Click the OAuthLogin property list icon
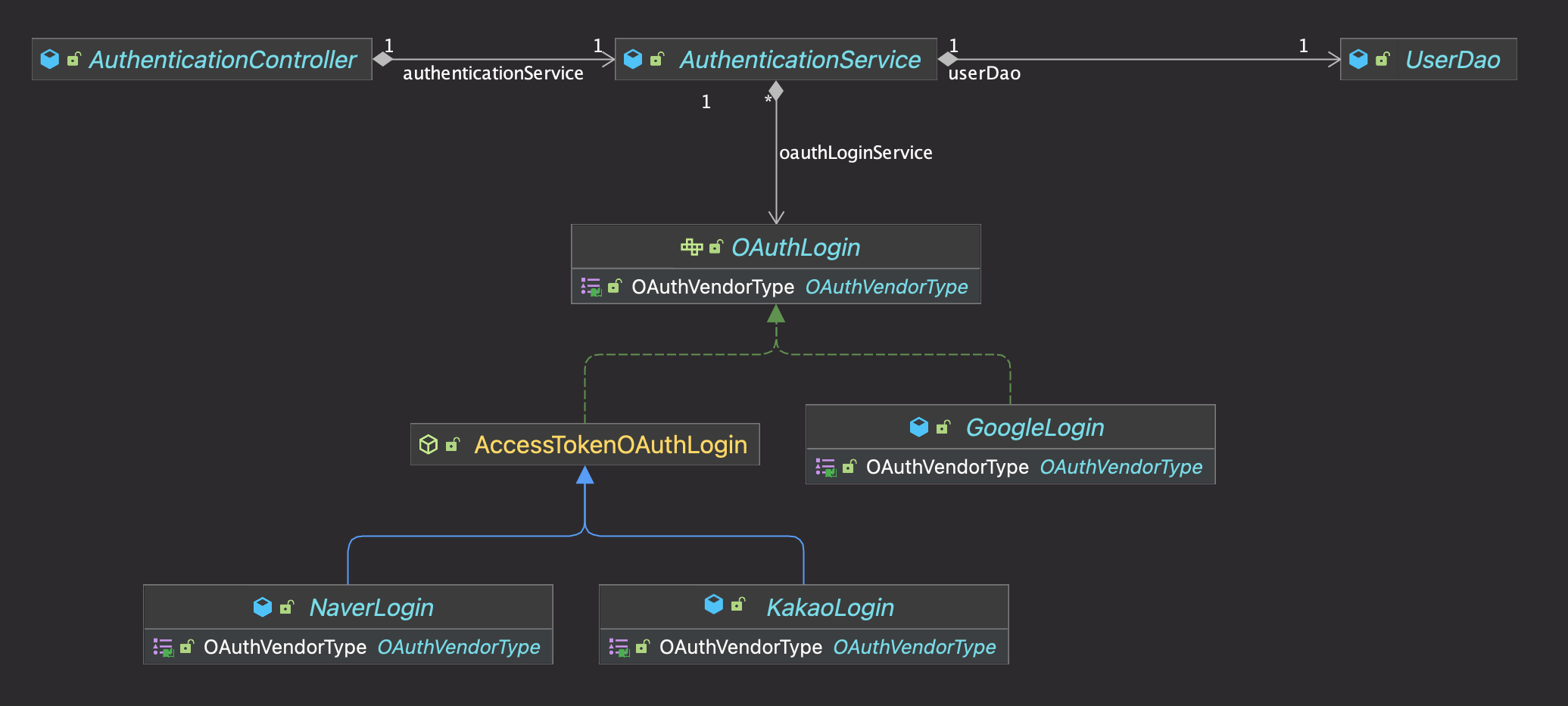 (x=591, y=287)
